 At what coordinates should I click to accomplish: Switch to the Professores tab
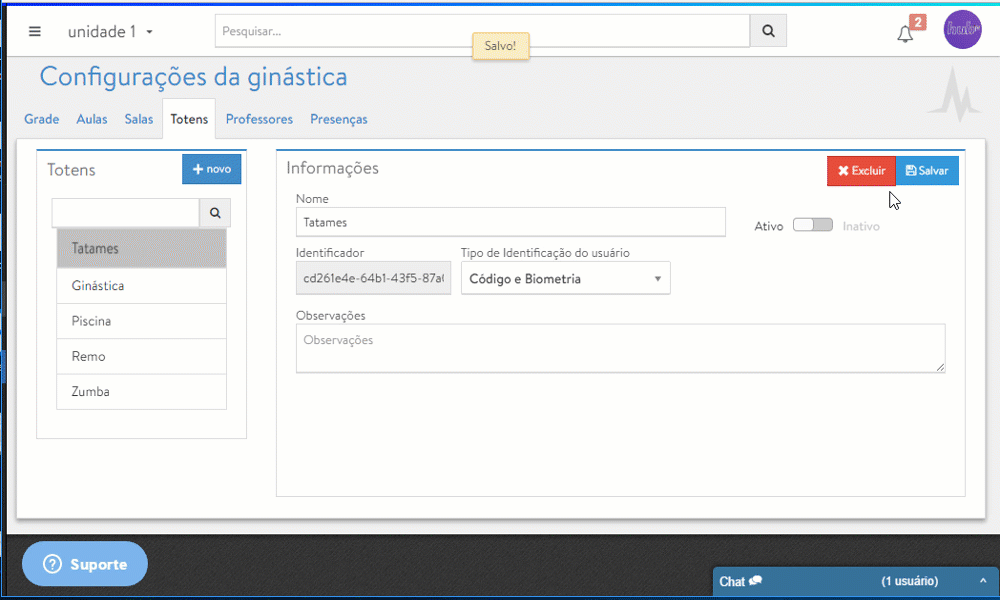coord(259,119)
